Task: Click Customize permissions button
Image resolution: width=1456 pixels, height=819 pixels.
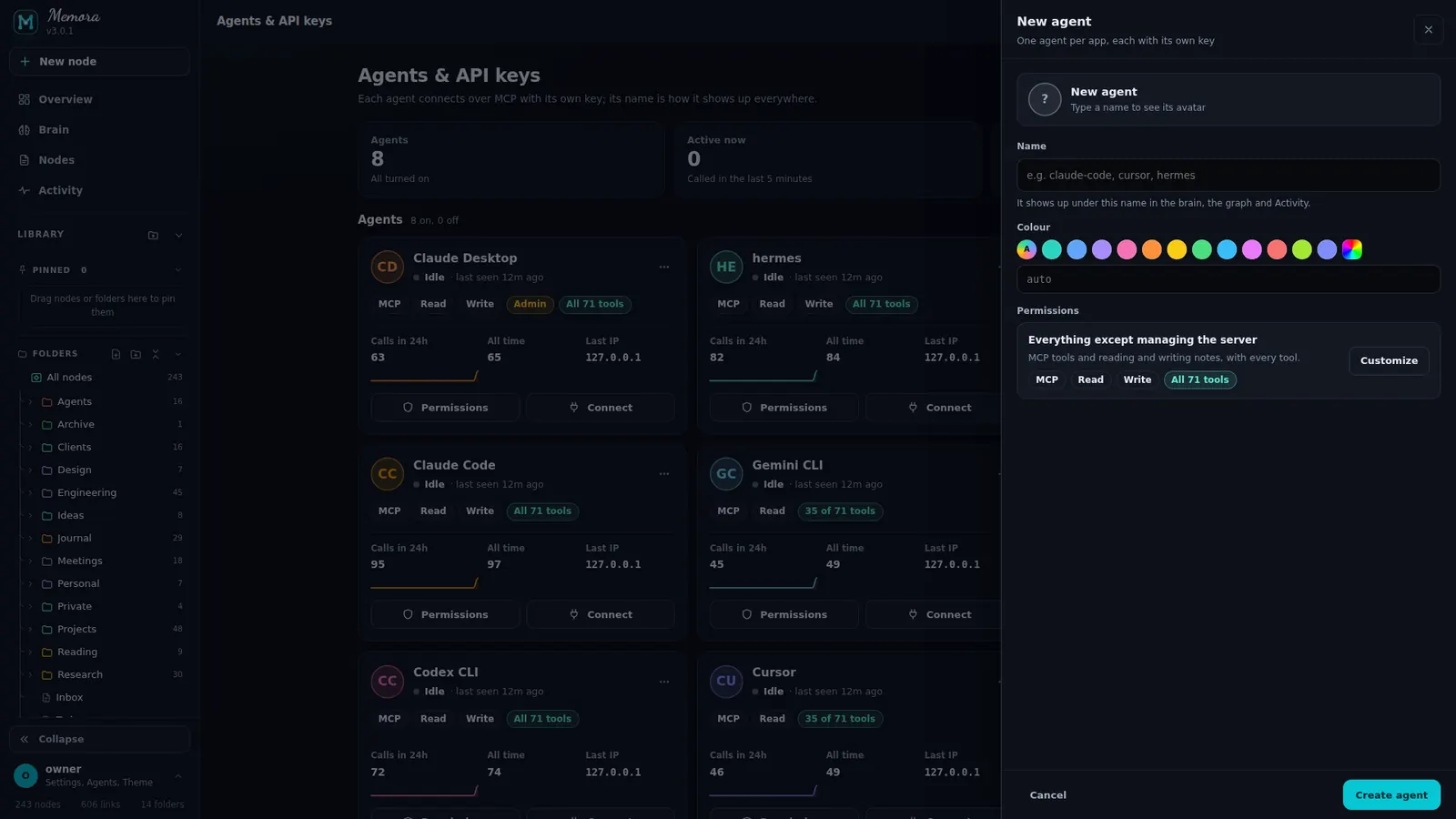Action: pos(1389,360)
